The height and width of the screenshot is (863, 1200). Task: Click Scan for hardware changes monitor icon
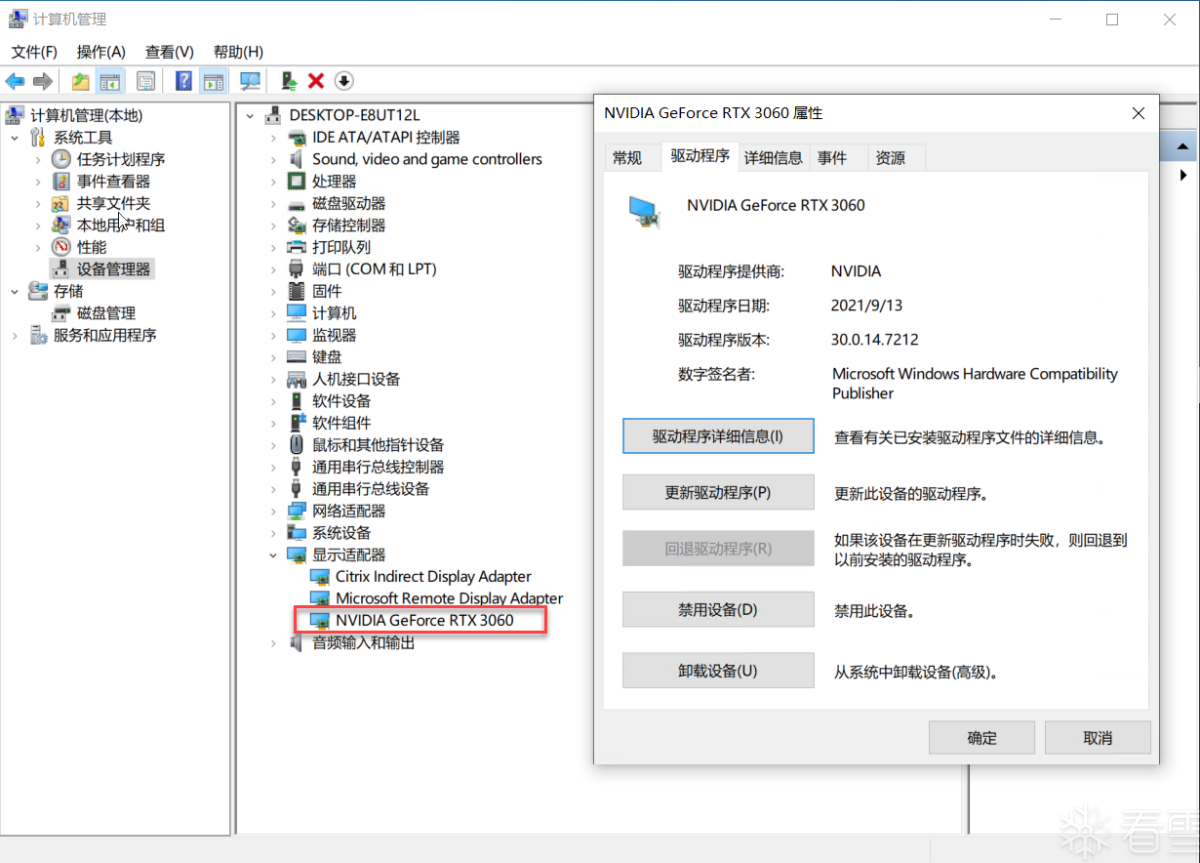(250, 81)
